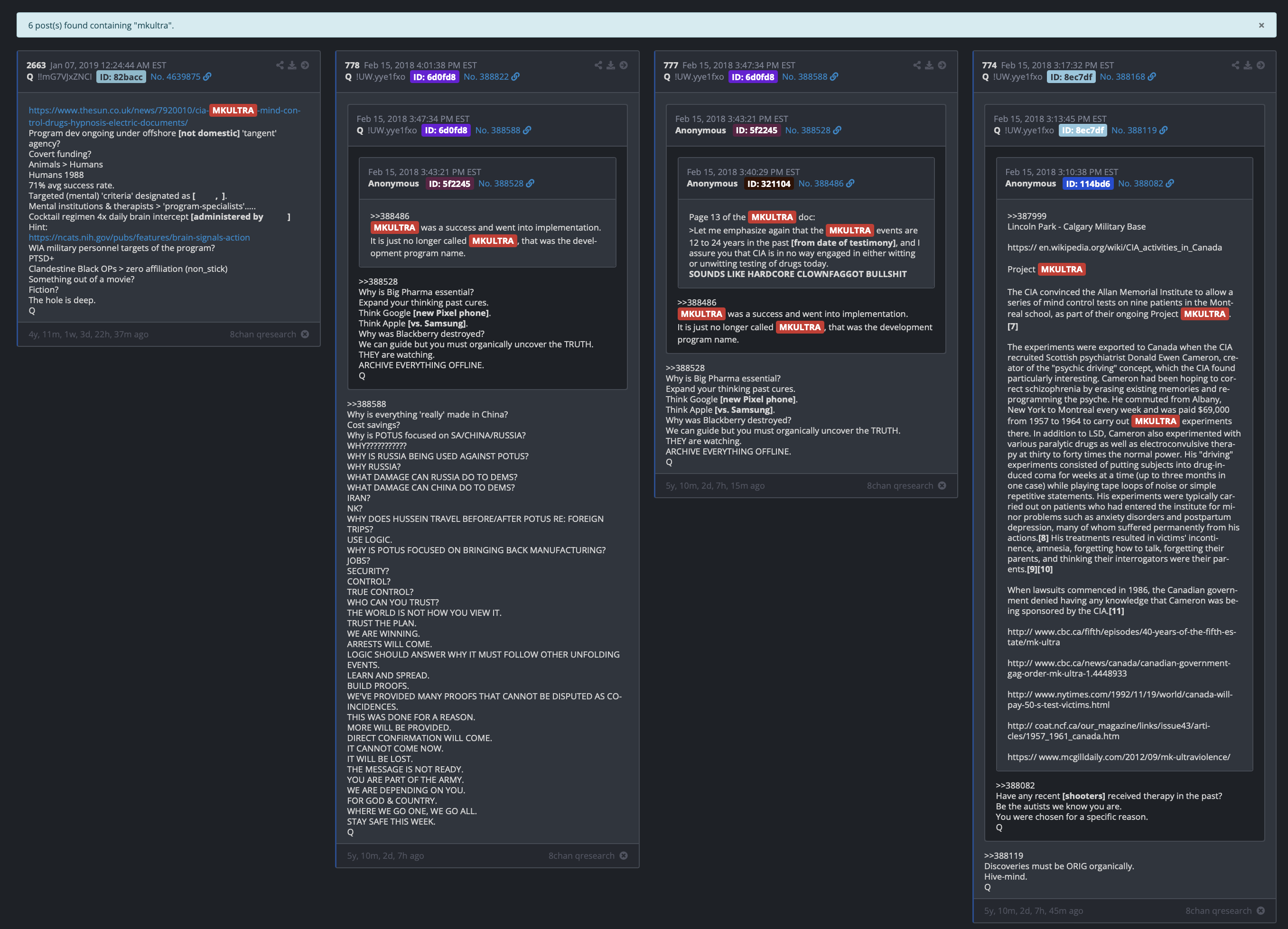
Task: Share post 774
Action: pyautogui.click(x=1236, y=65)
